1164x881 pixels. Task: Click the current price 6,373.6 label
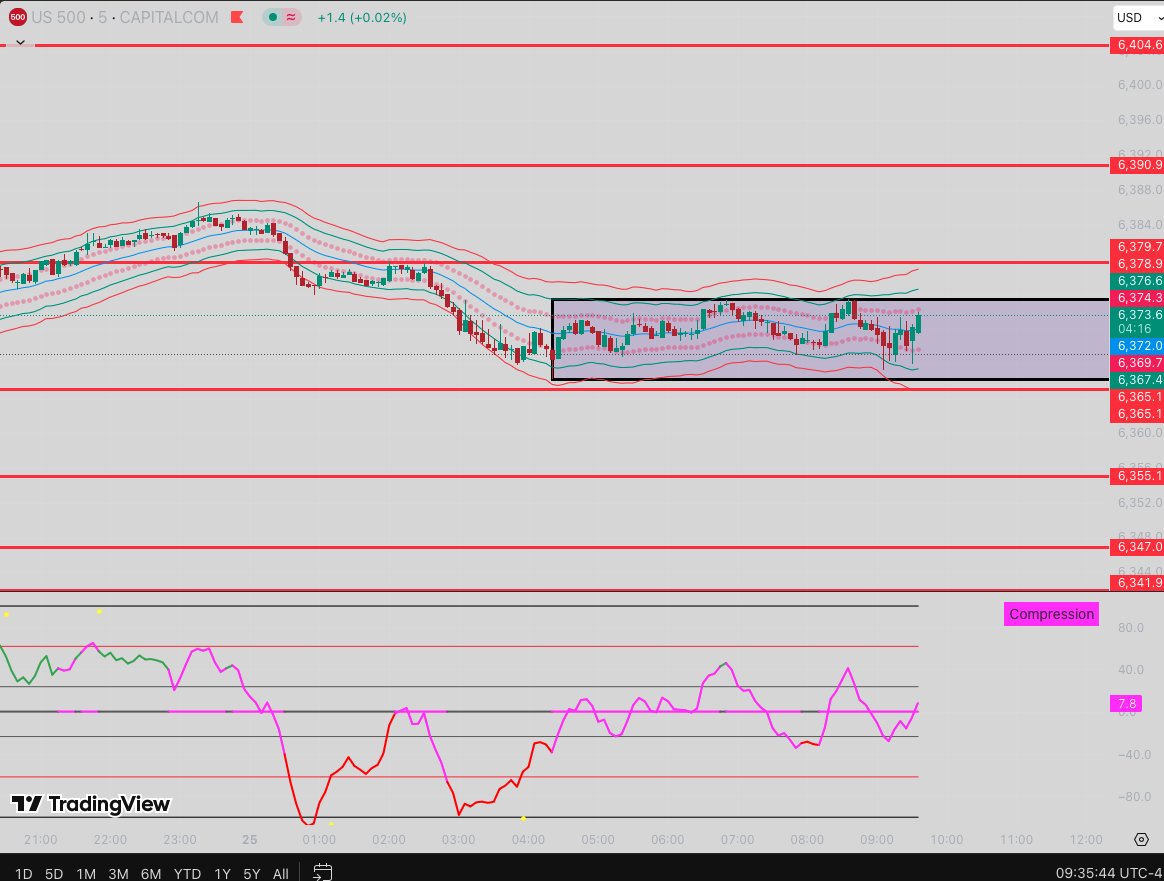click(x=1137, y=315)
